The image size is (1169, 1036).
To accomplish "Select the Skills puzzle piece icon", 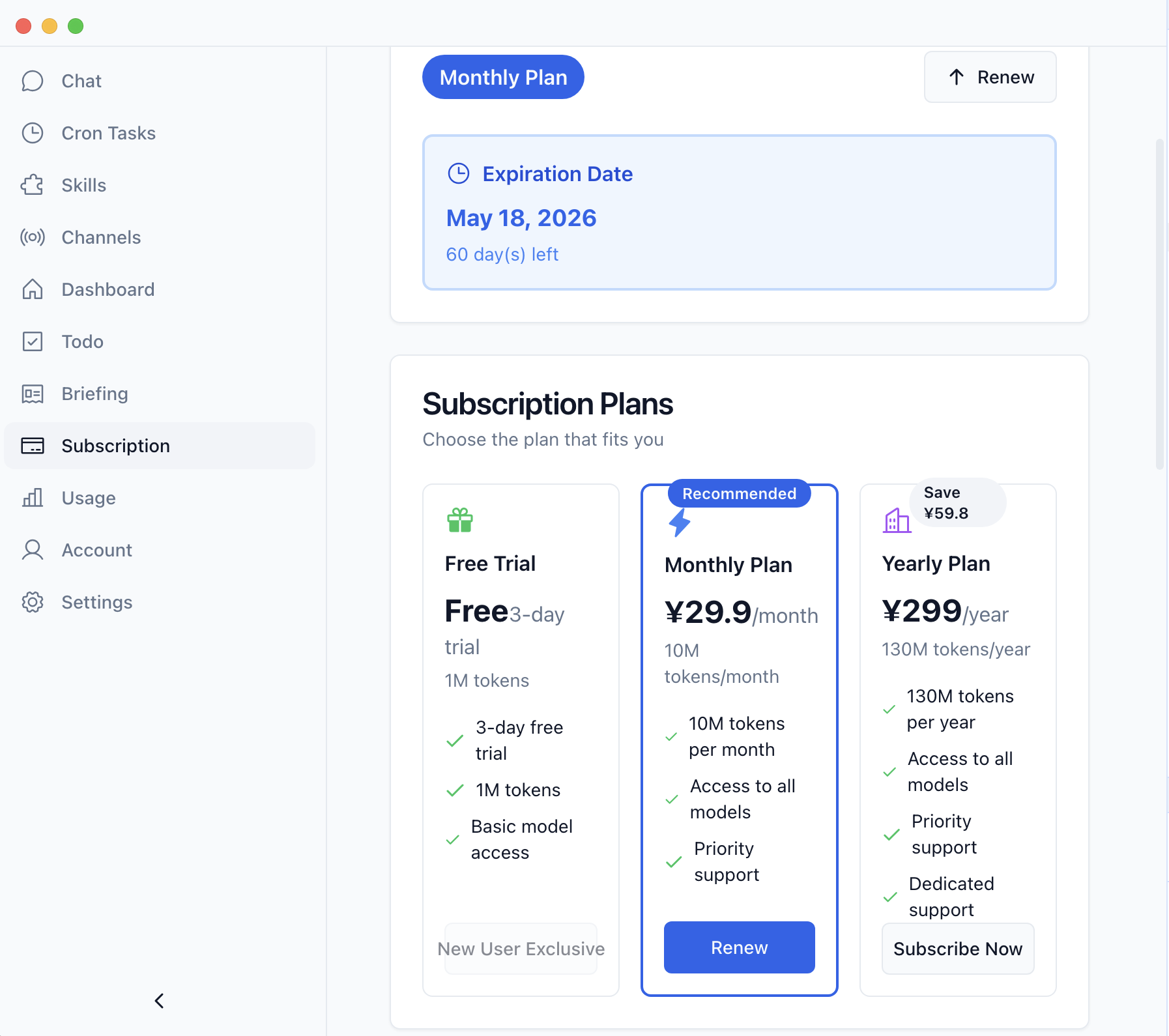I will point(32,185).
